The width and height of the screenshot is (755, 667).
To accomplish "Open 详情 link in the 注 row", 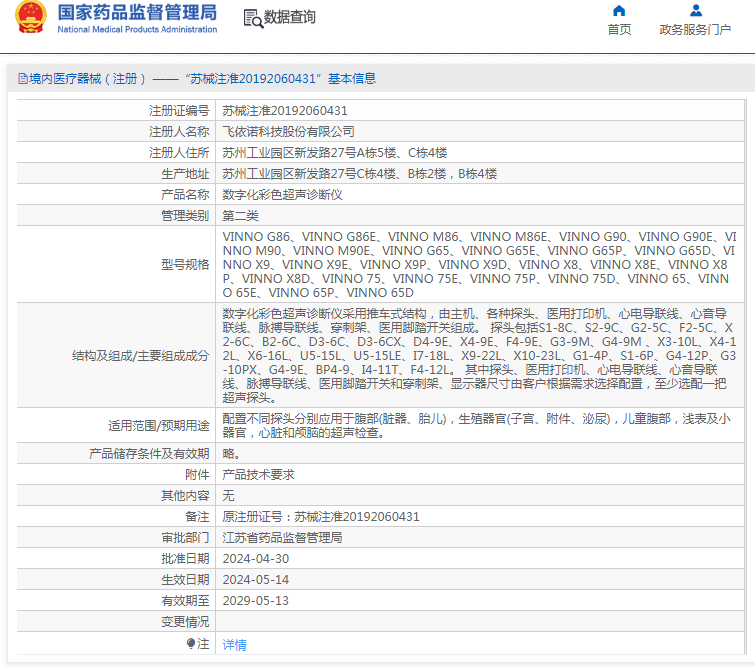I will click(x=234, y=644).
